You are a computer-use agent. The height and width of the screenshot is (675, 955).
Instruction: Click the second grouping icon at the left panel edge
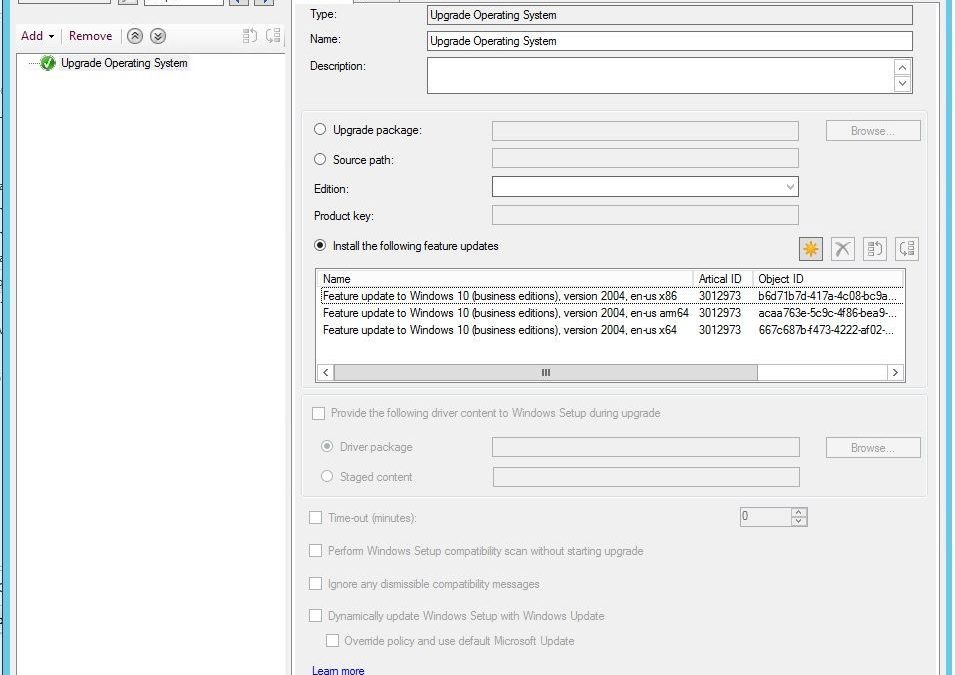(273, 36)
